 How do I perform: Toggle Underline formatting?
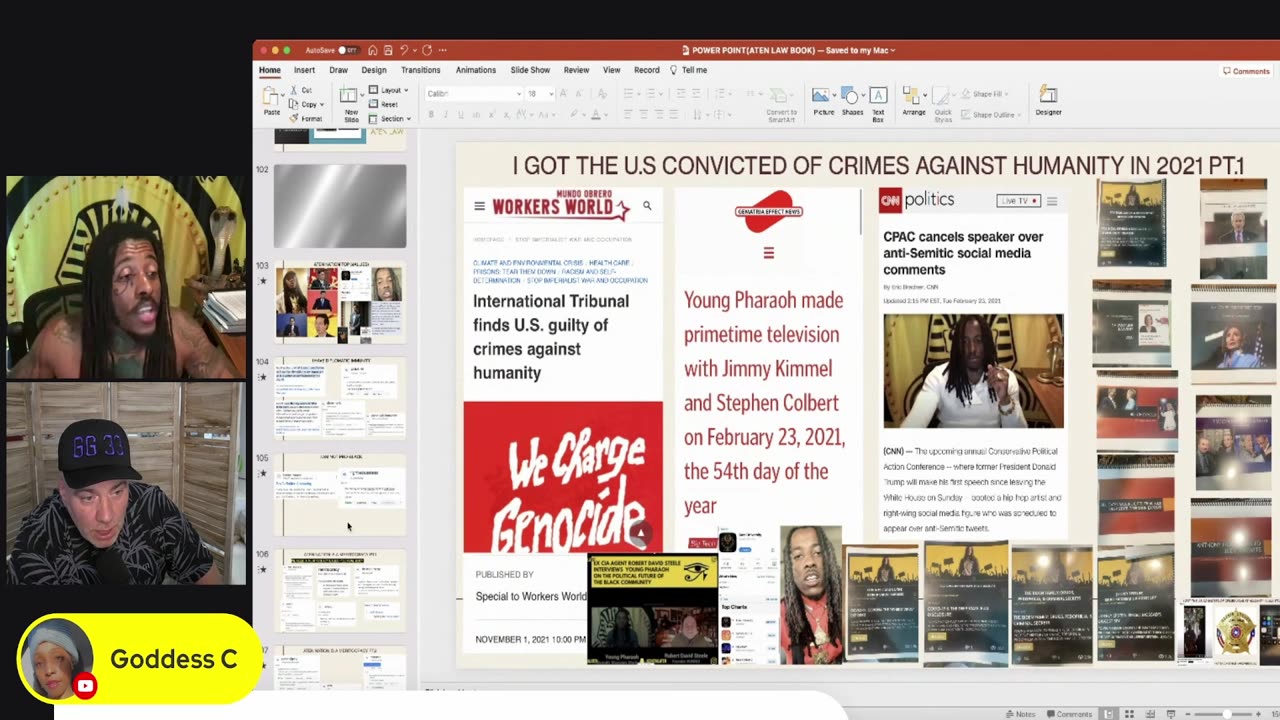pos(459,114)
